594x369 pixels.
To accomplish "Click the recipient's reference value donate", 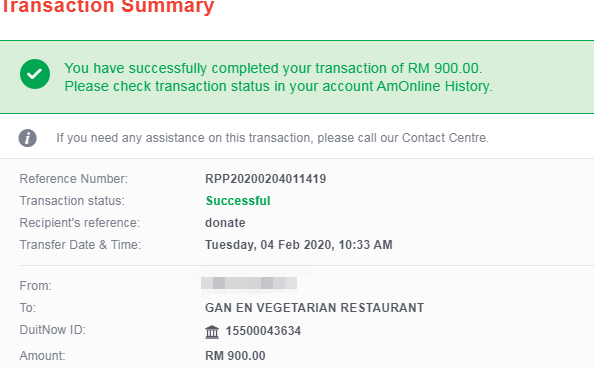I will (225, 223).
